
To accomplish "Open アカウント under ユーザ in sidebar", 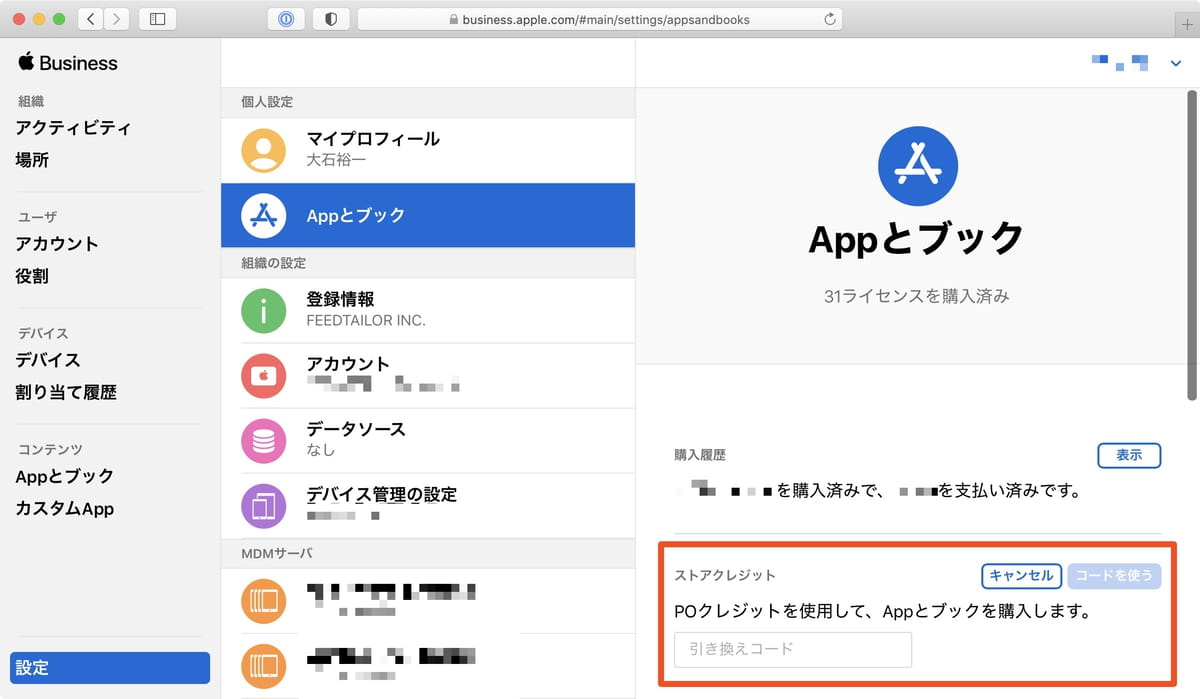I will [57, 244].
